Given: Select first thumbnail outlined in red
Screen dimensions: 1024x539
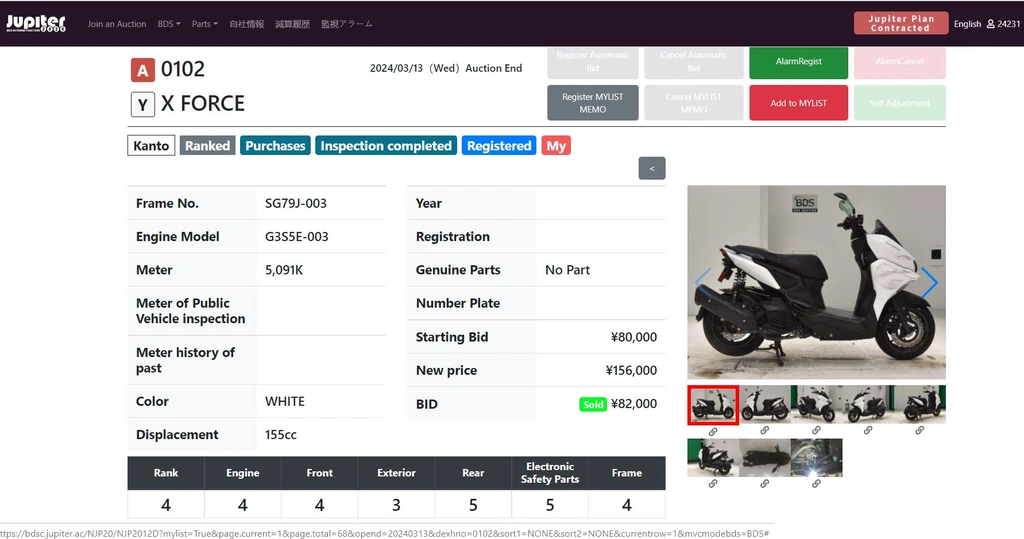Looking at the screenshot, I should (x=713, y=405).
